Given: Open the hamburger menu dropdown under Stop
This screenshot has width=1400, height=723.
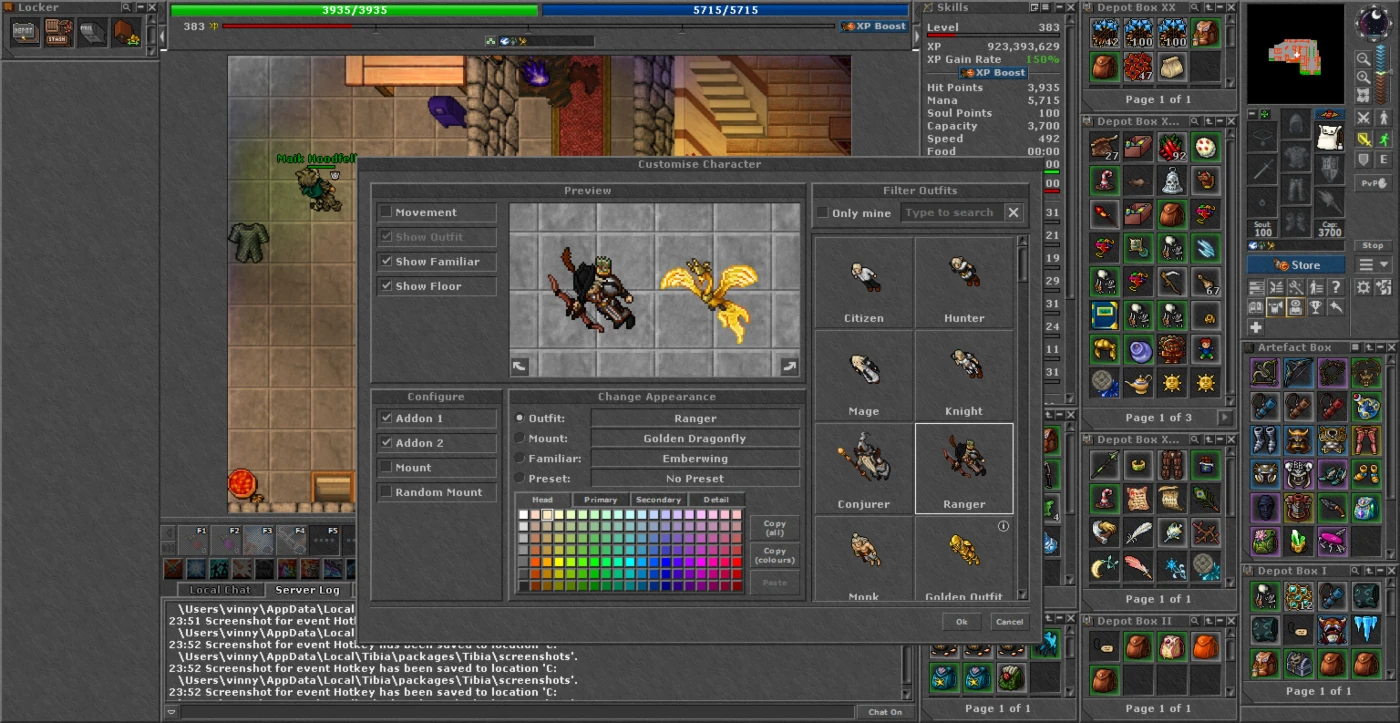Looking at the screenshot, I should pyautogui.click(x=1372, y=265).
